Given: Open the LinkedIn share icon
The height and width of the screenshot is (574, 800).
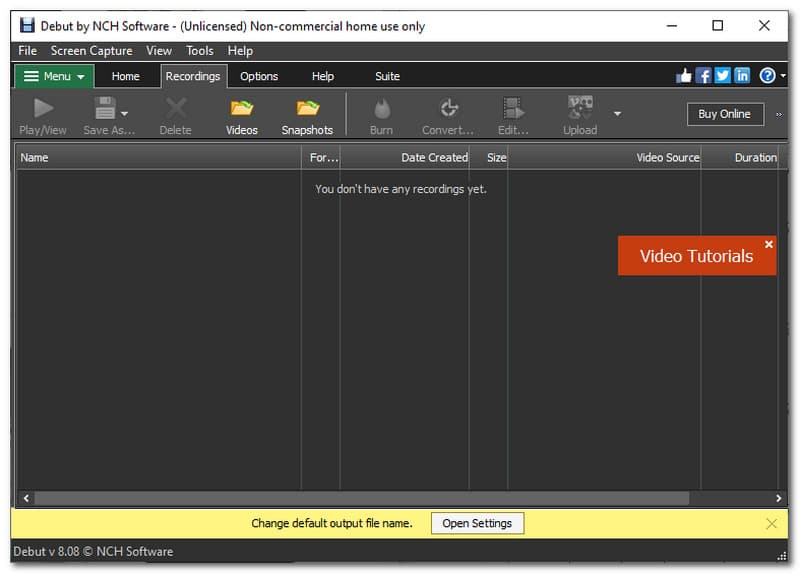Looking at the screenshot, I should coord(742,76).
